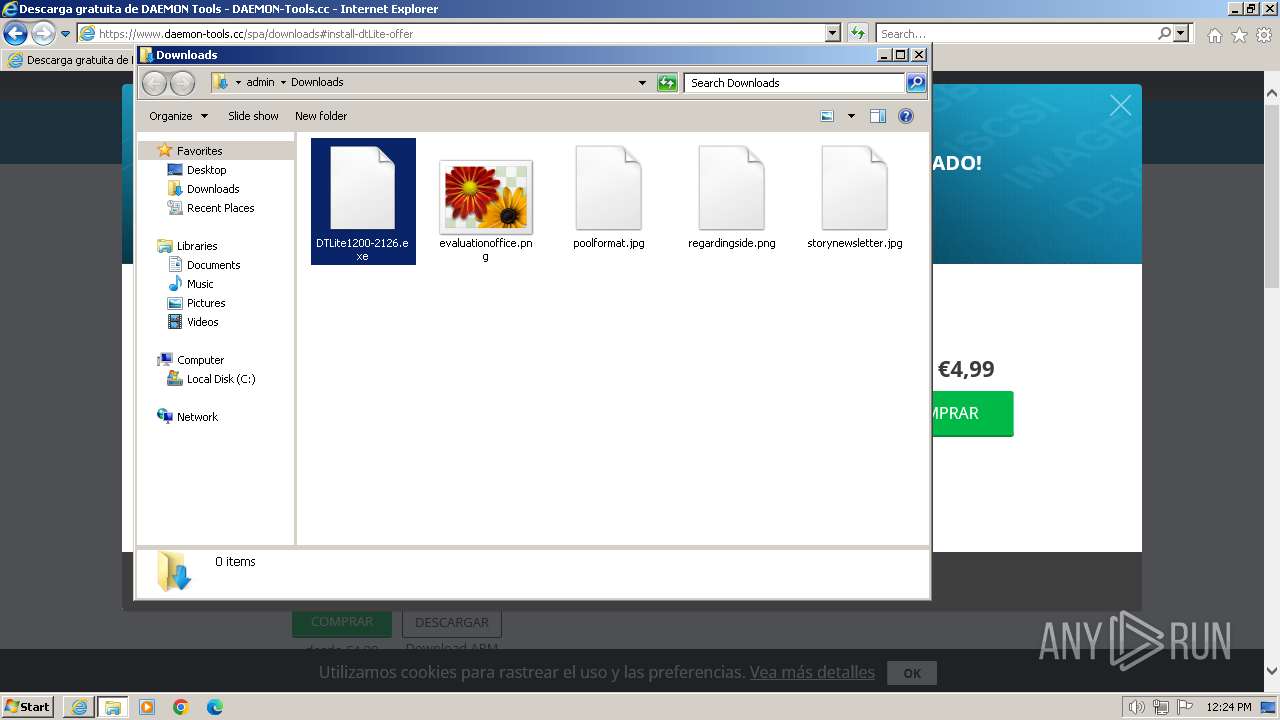Open the views options dropdown arrow
The width and height of the screenshot is (1280, 720).
pos(851,116)
